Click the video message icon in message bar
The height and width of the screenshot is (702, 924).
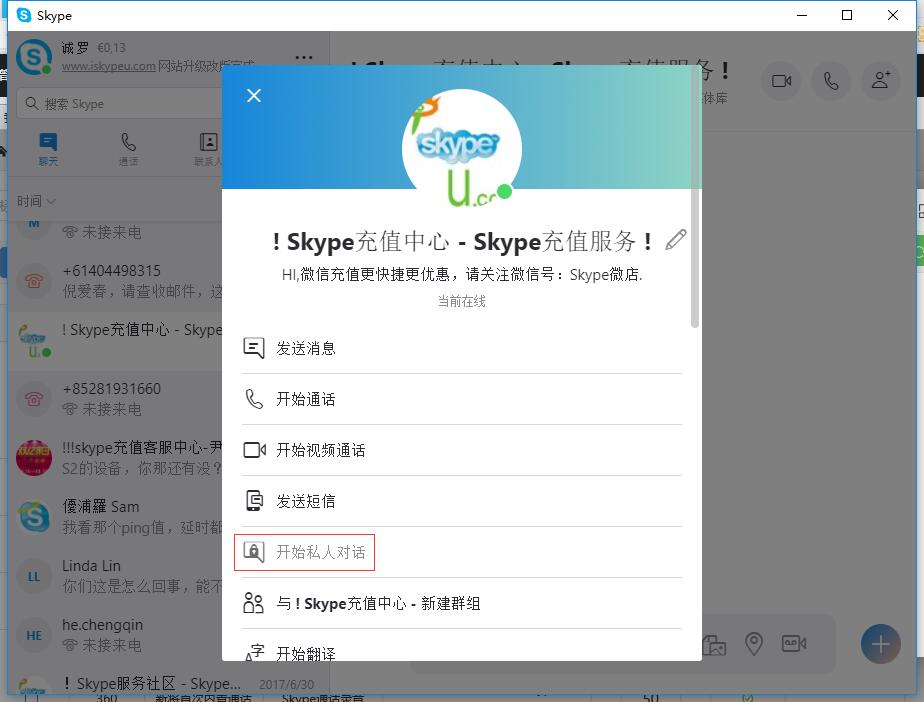pos(794,643)
